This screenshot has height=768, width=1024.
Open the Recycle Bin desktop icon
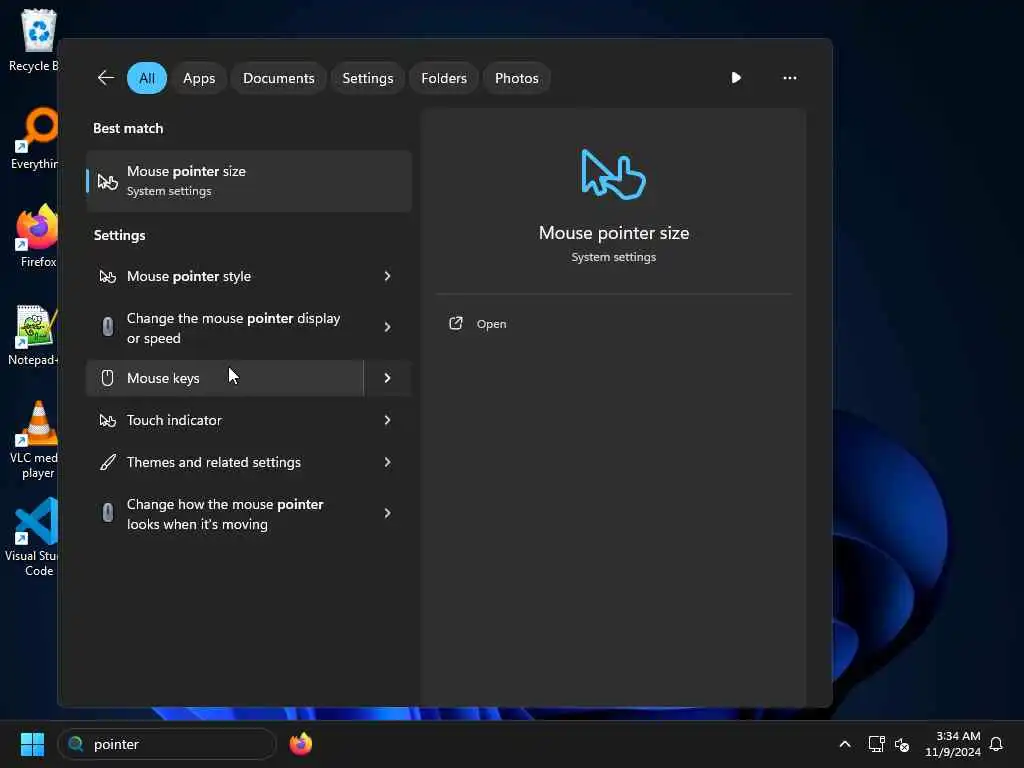[34, 40]
